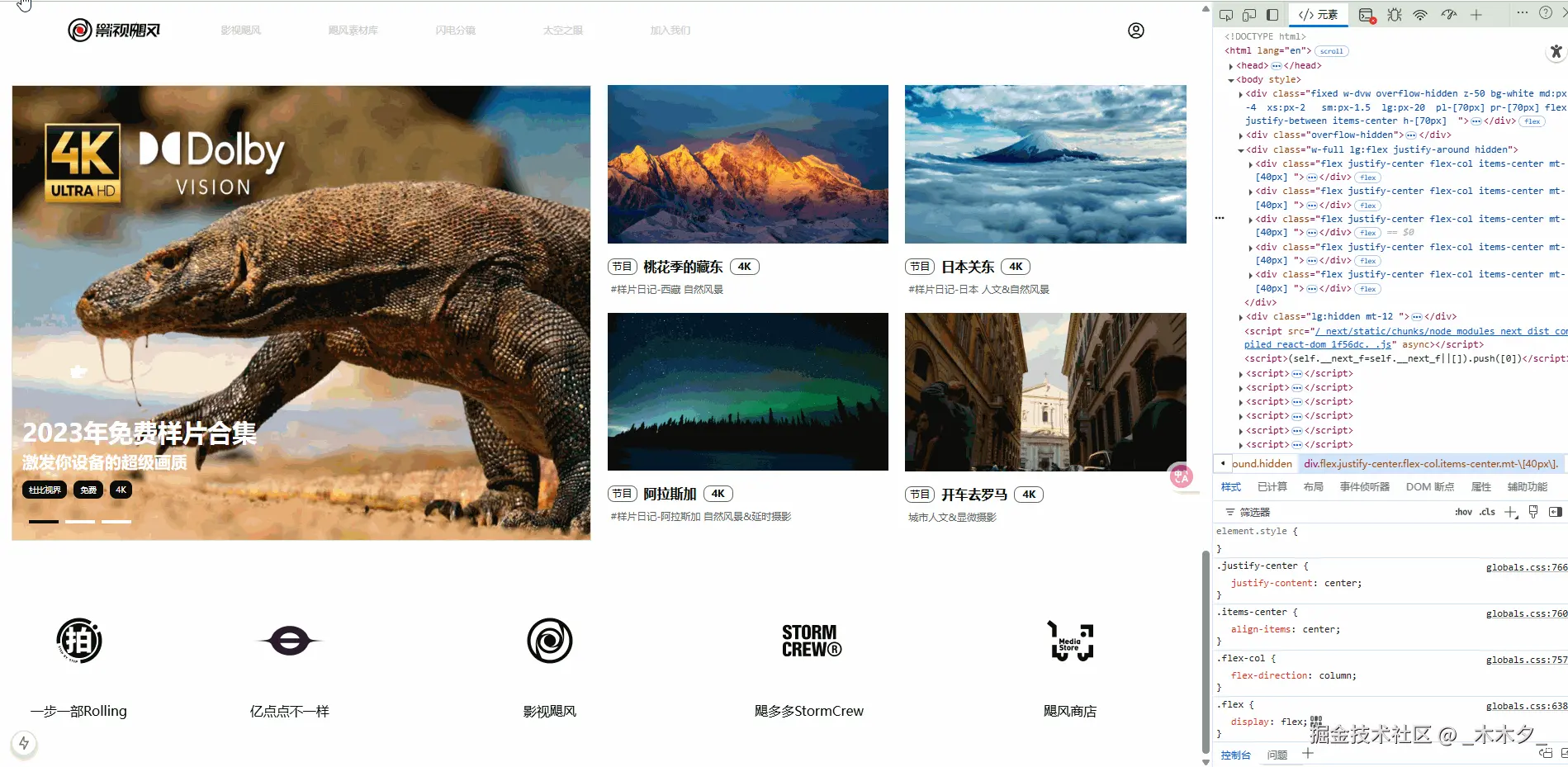Open the 闪电分镜 navigation link

click(456, 31)
